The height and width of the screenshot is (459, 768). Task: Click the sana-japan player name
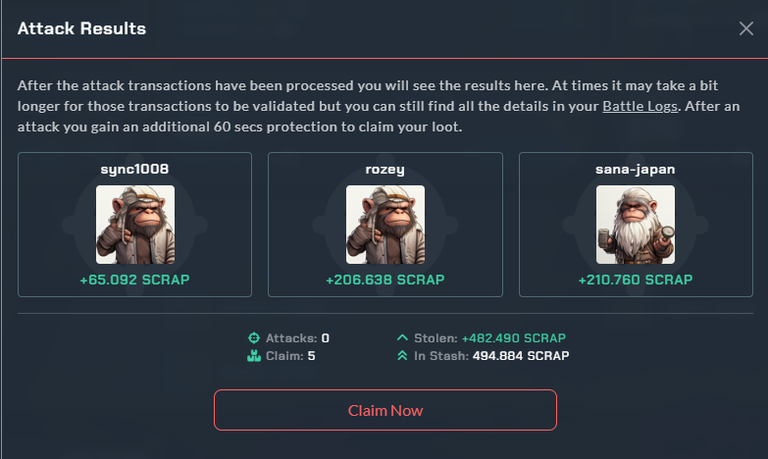coord(635,169)
